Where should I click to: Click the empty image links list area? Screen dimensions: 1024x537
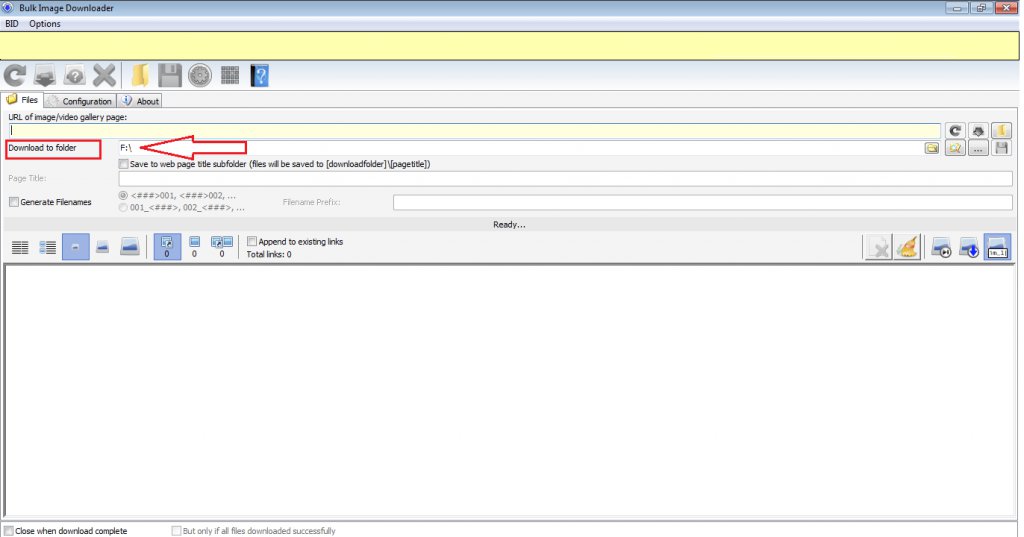[509, 391]
